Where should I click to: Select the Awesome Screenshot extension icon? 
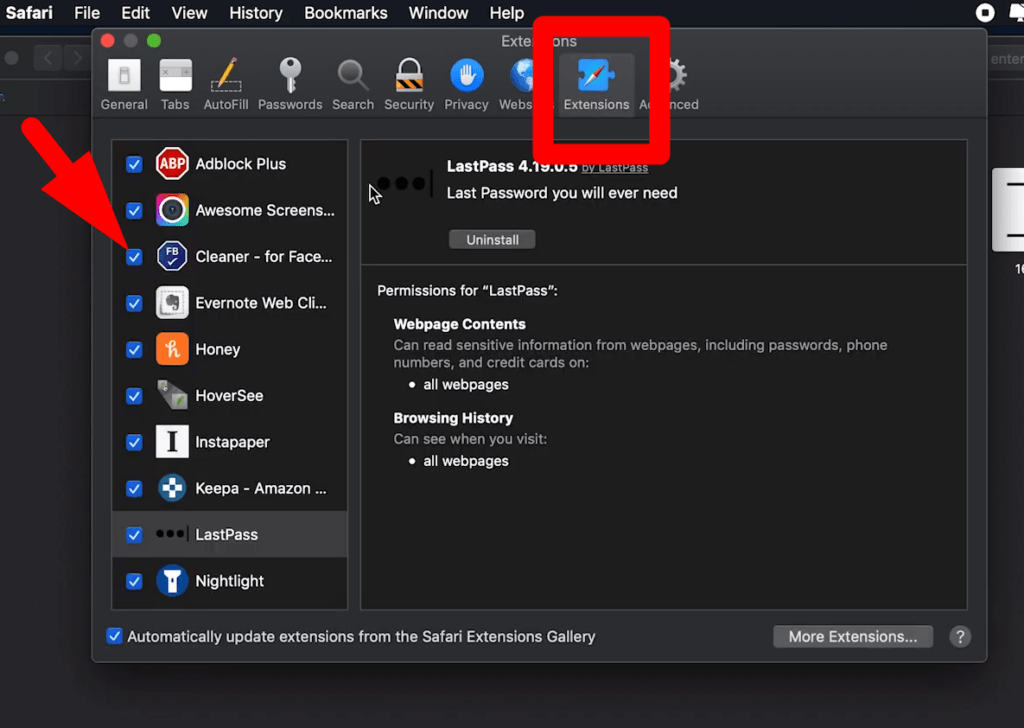[172, 210]
